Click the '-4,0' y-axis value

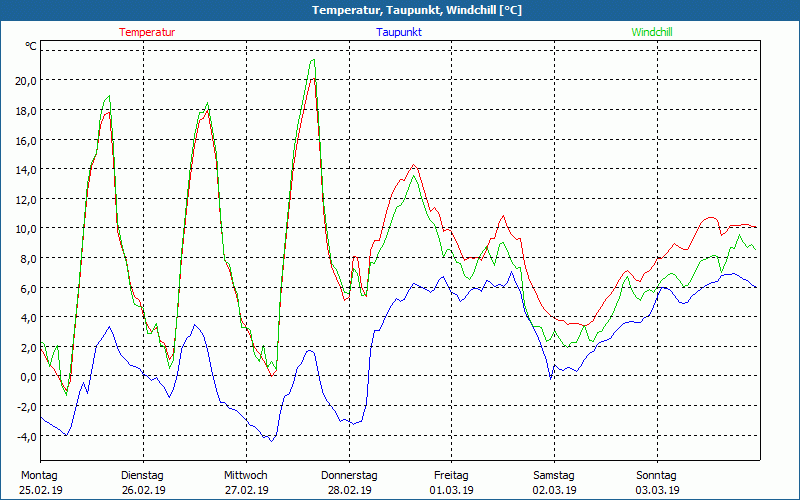pyautogui.click(x=27, y=437)
